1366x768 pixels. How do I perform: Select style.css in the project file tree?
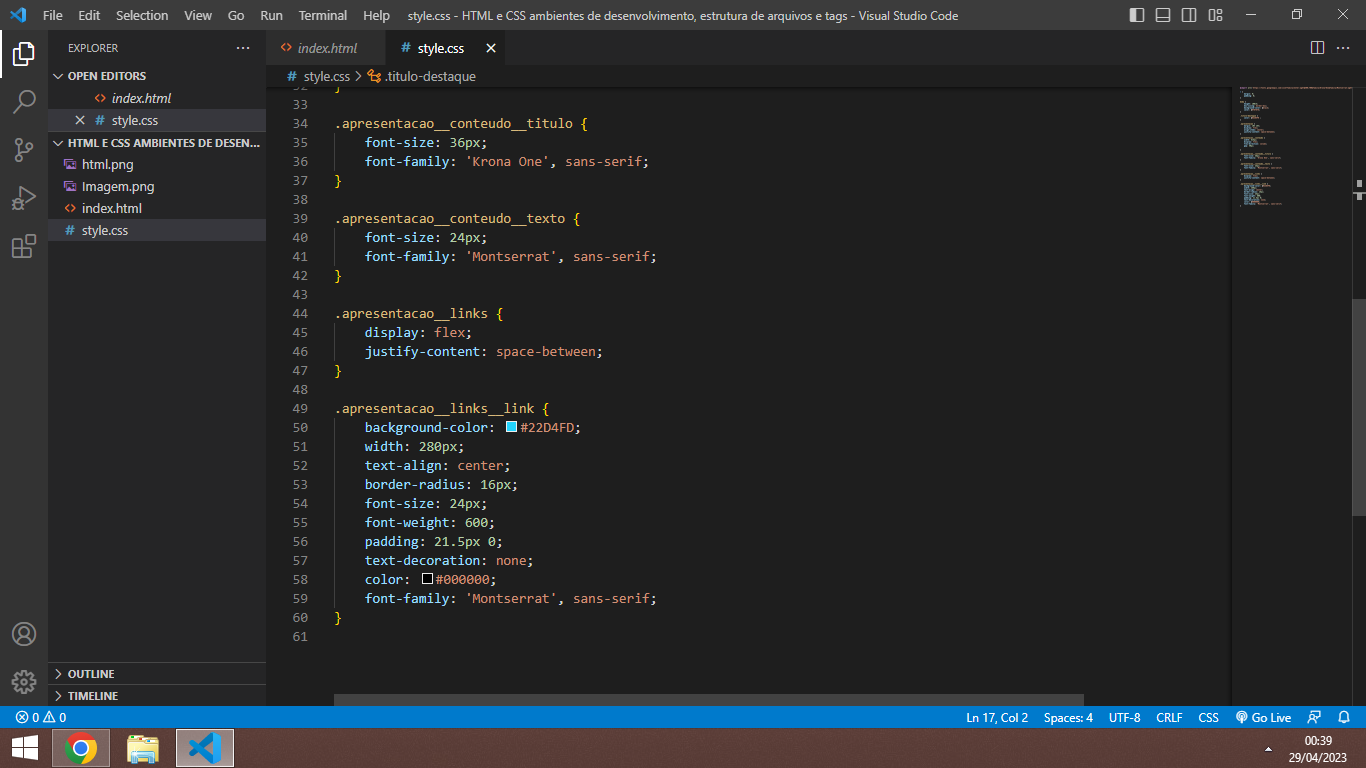157,230
